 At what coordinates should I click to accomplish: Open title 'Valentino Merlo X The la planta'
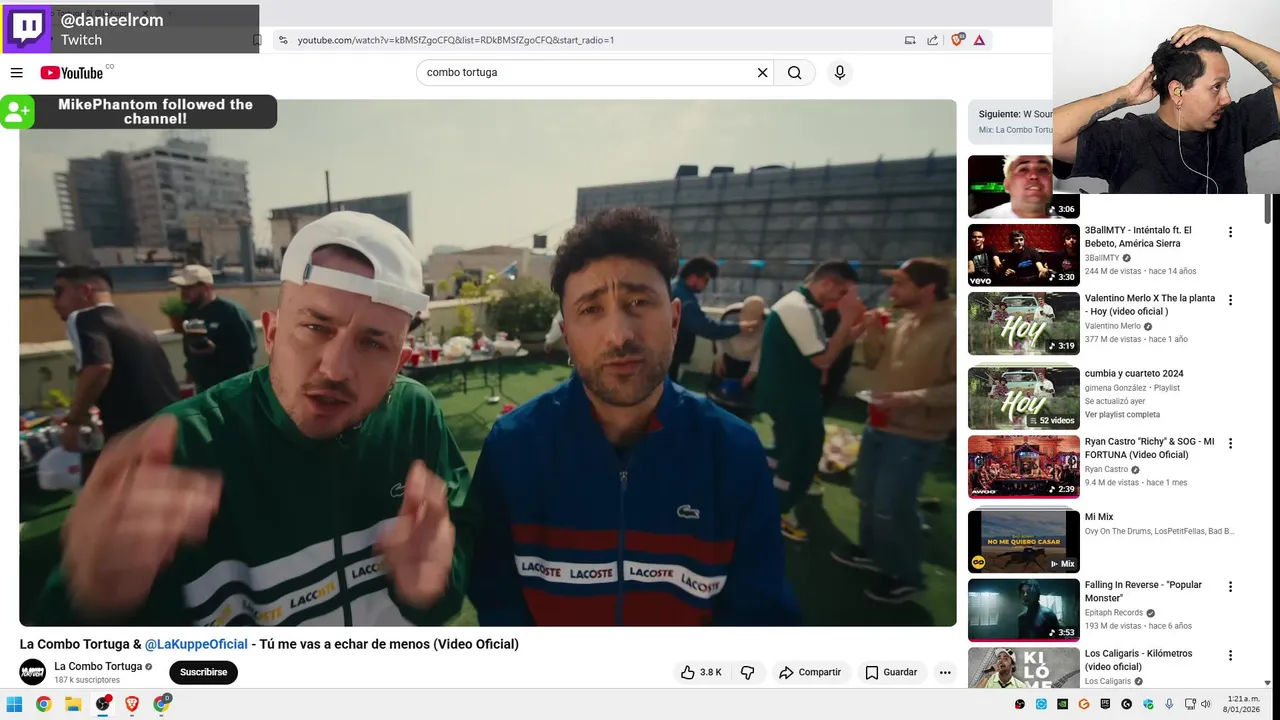coord(1150,305)
